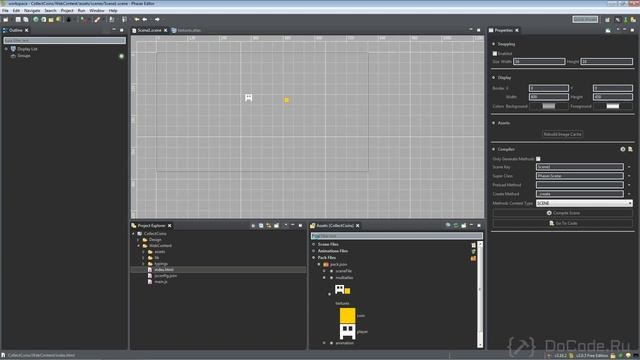Open the Help menu
Screen dimensions: 640x360
(x=113, y=11)
